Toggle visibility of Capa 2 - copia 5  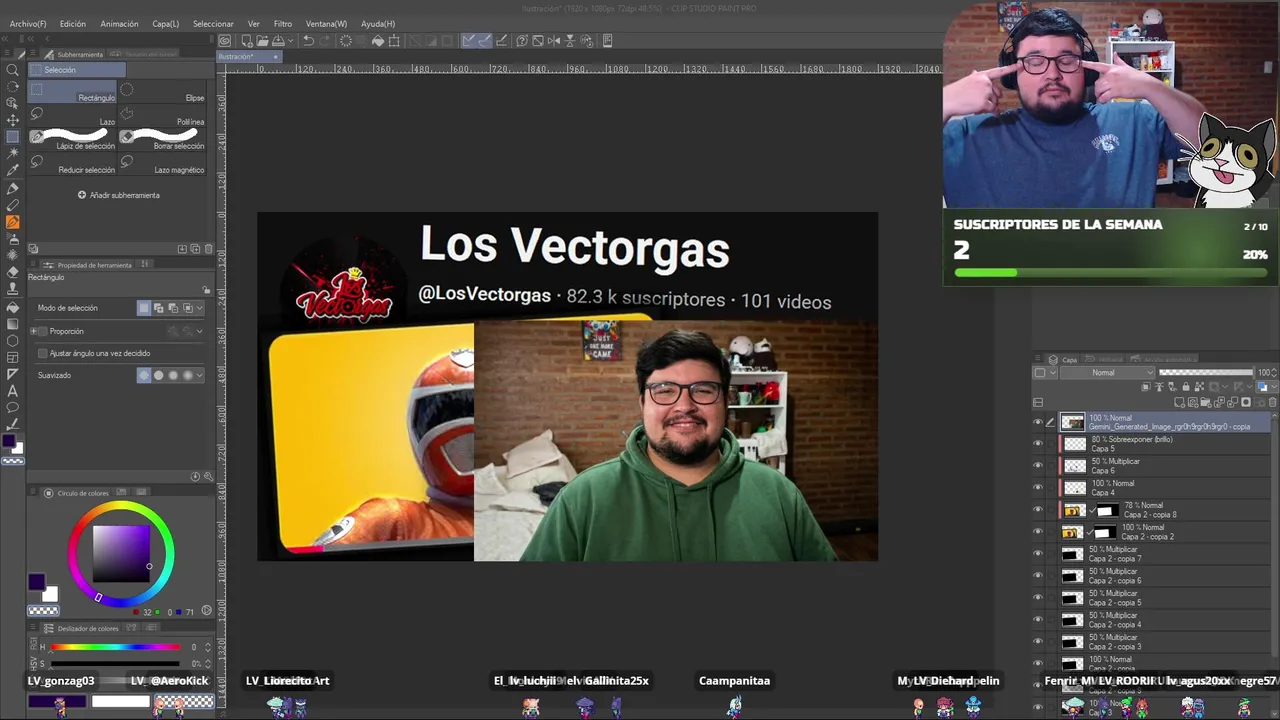pyautogui.click(x=1037, y=598)
